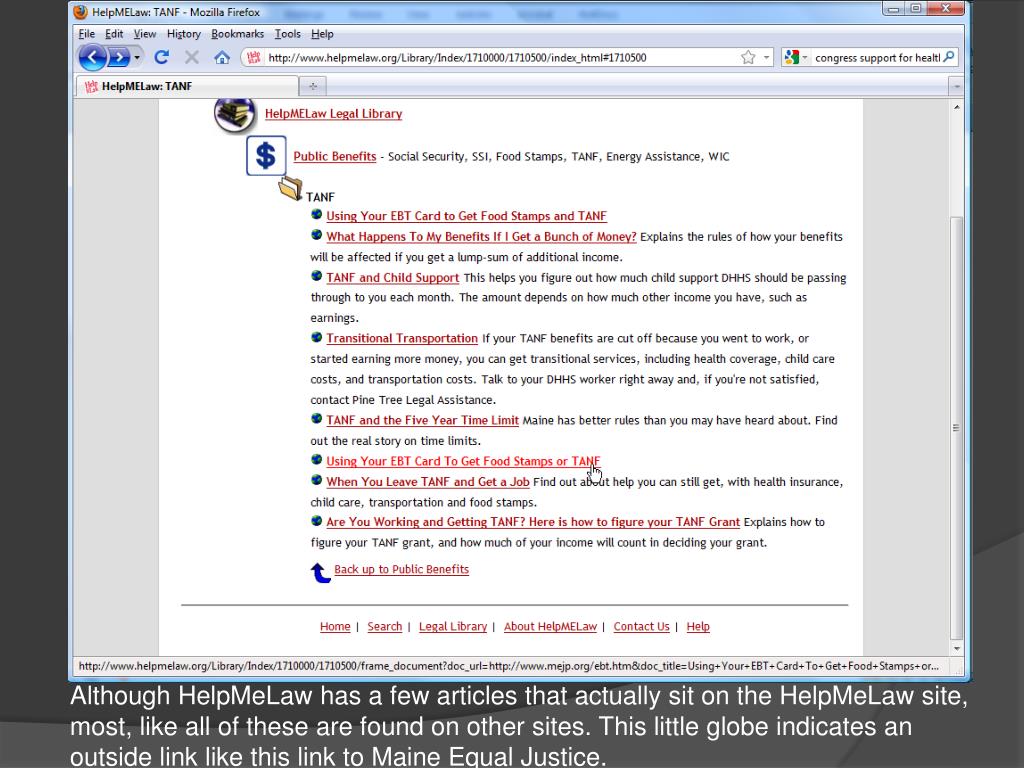Click globe icon beside Are You Working link
Image resolution: width=1024 pixels, height=768 pixels.
317,520
